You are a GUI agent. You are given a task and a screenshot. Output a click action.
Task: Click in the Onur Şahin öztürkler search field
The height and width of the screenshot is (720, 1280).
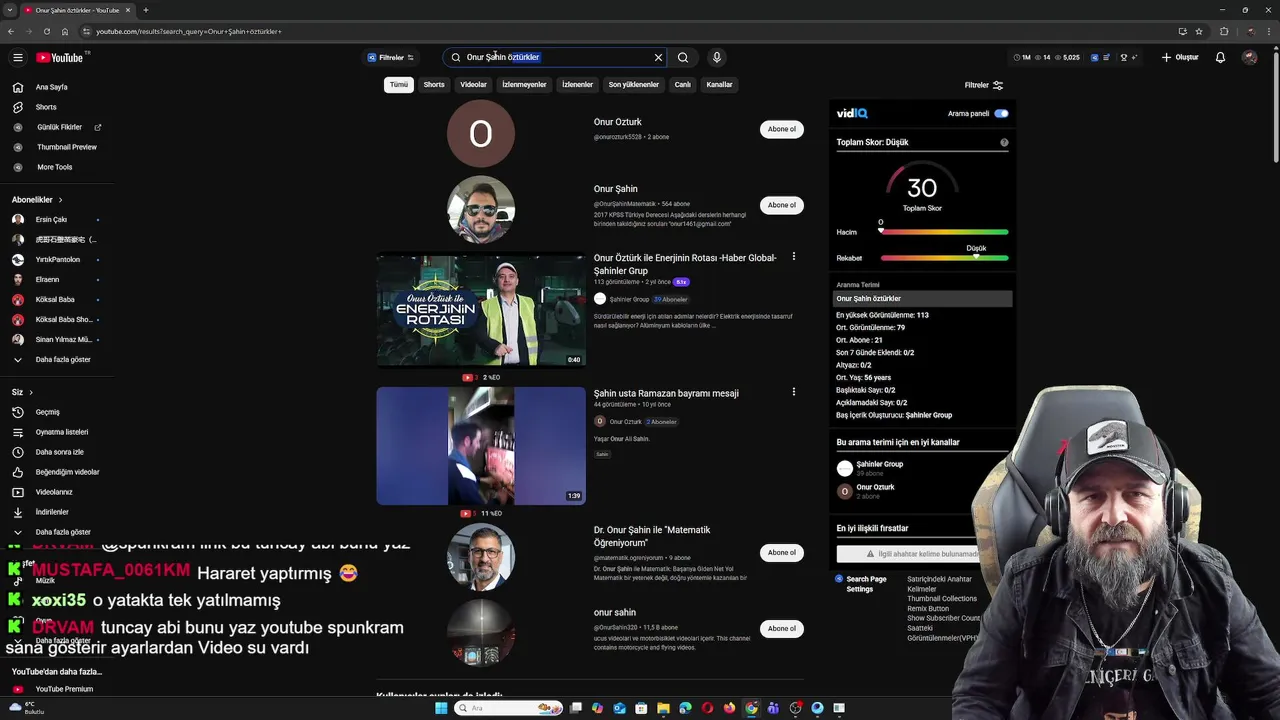(x=555, y=57)
